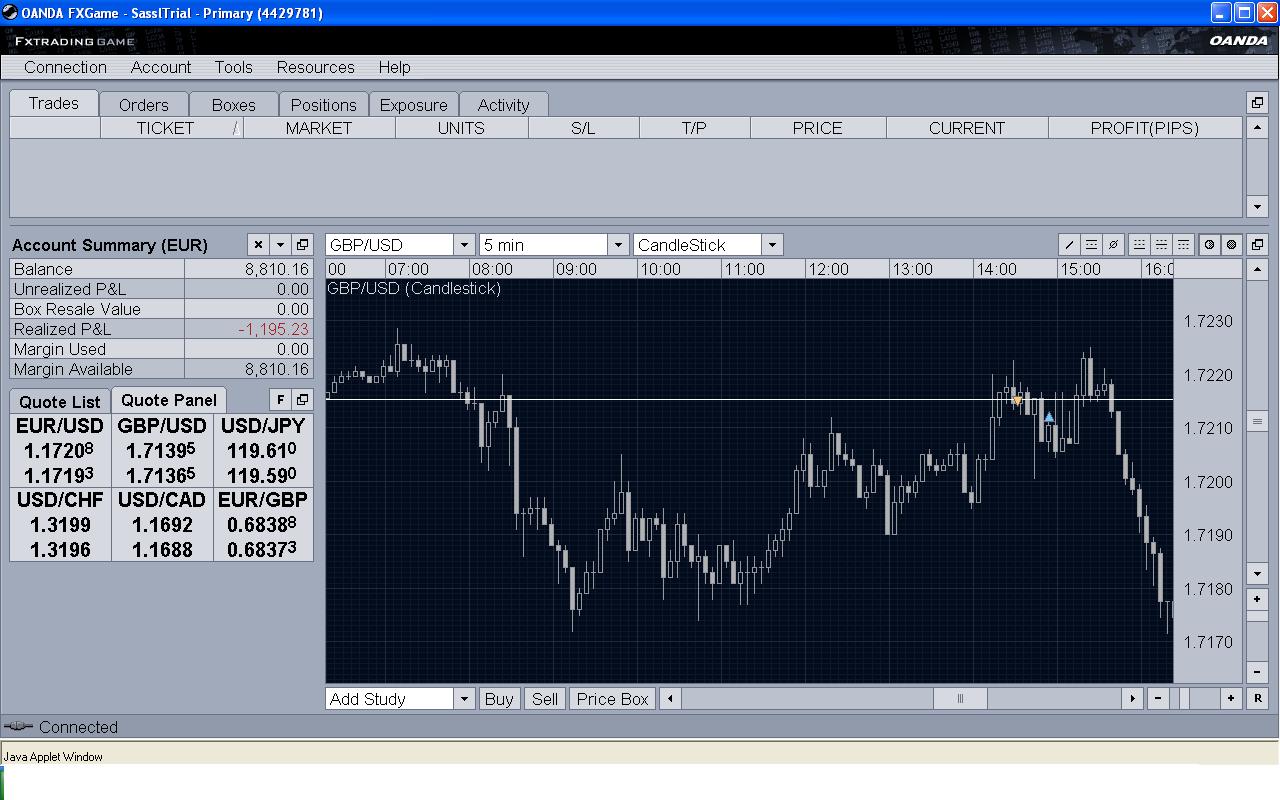Click the USD/CAD quote box
Image resolution: width=1280 pixels, height=800 pixels.
(162, 524)
